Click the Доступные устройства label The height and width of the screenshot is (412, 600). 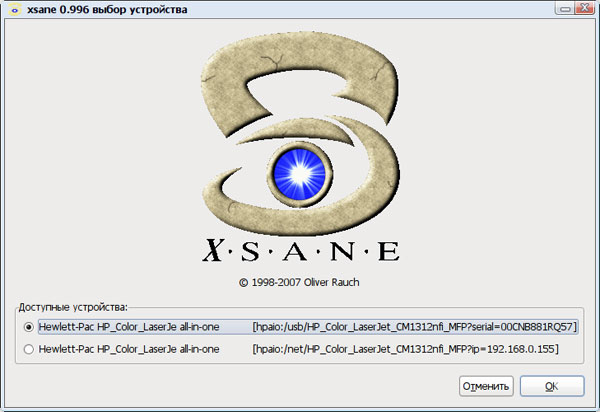click(73, 307)
